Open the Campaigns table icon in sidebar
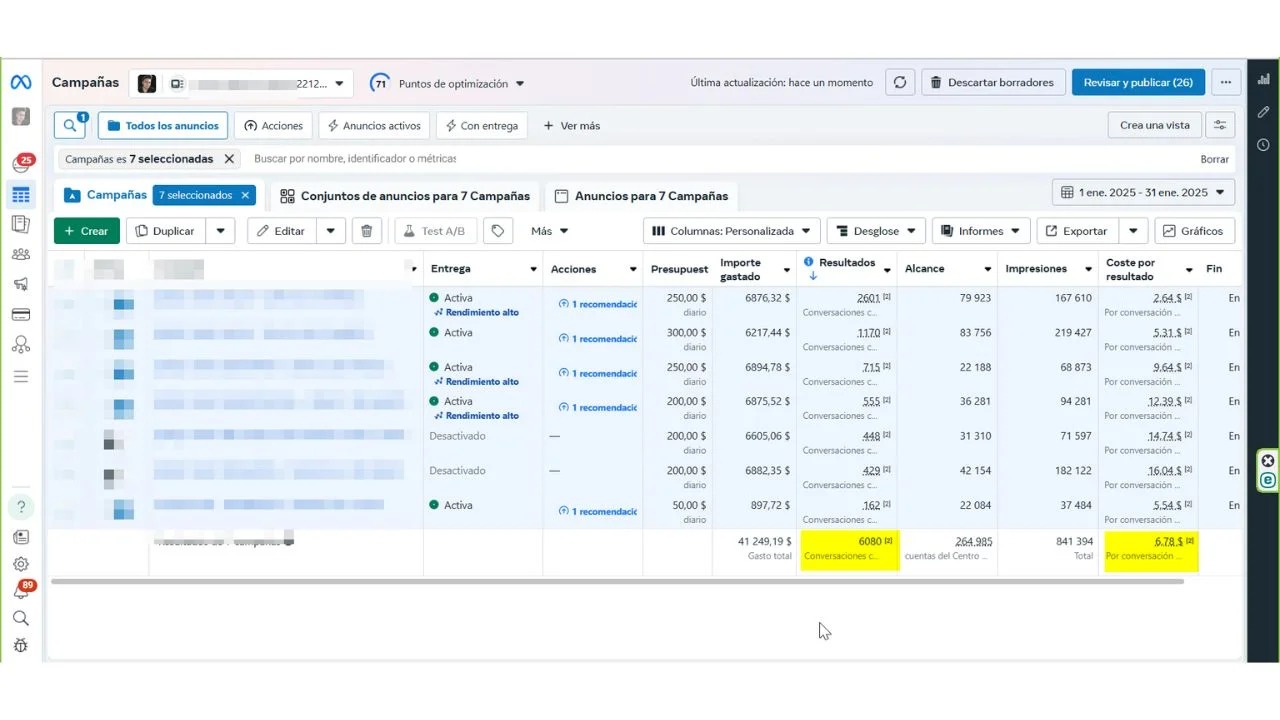 tap(21, 194)
